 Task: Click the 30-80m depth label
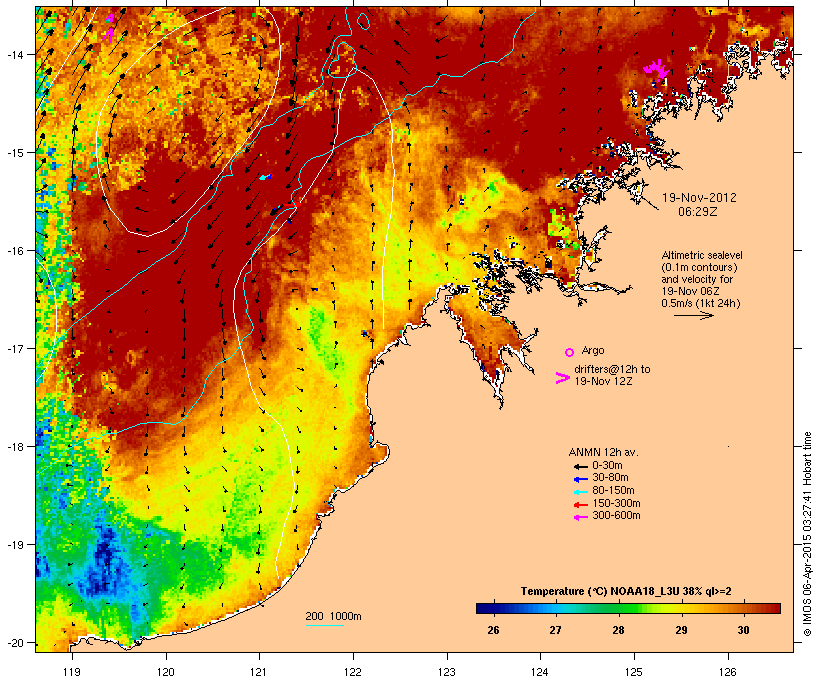click(x=610, y=478)
